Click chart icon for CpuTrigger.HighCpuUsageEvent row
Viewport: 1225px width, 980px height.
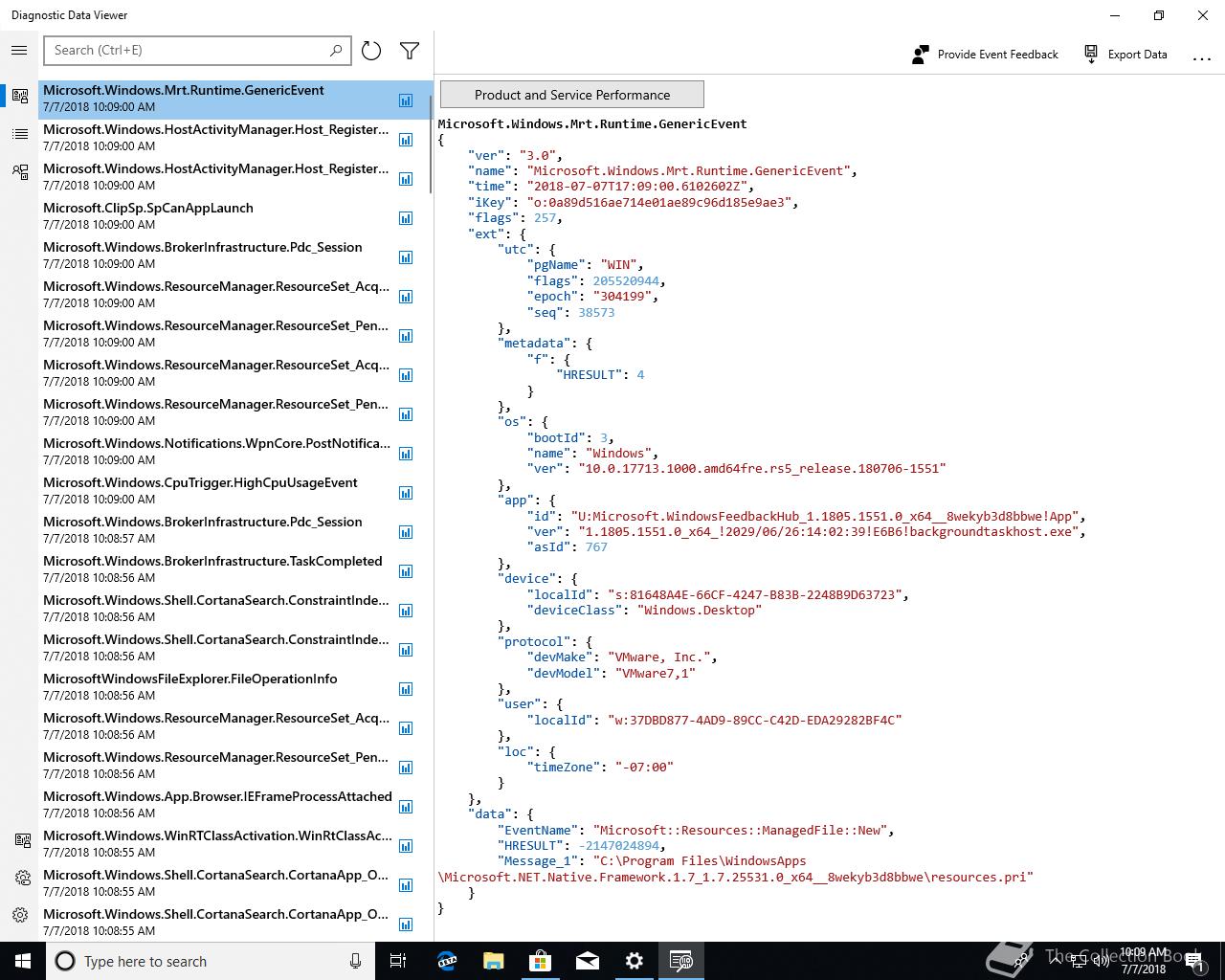point(406,493)
